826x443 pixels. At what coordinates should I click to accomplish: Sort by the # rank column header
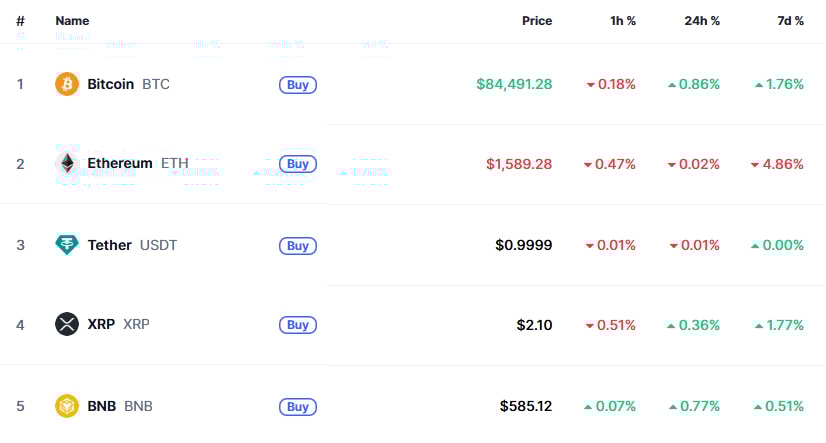[20, 20]
